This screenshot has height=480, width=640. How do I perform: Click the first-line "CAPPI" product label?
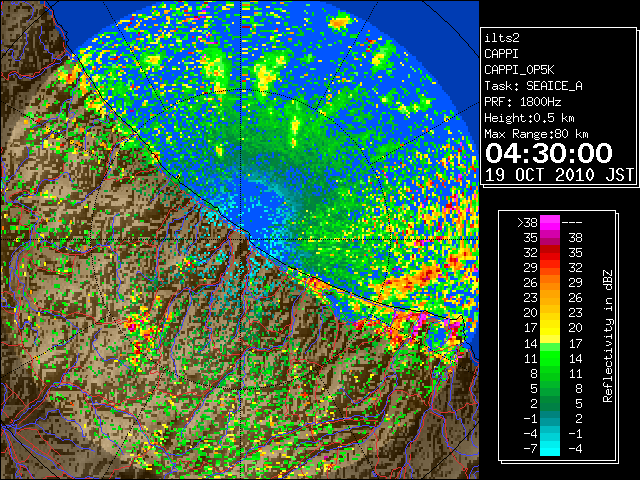[501, 54]
